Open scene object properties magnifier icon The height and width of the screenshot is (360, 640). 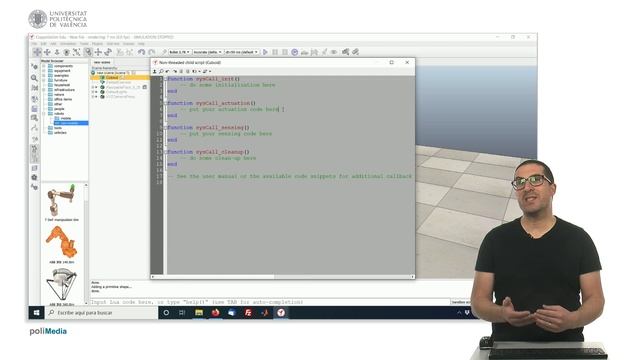coord(34,78)
